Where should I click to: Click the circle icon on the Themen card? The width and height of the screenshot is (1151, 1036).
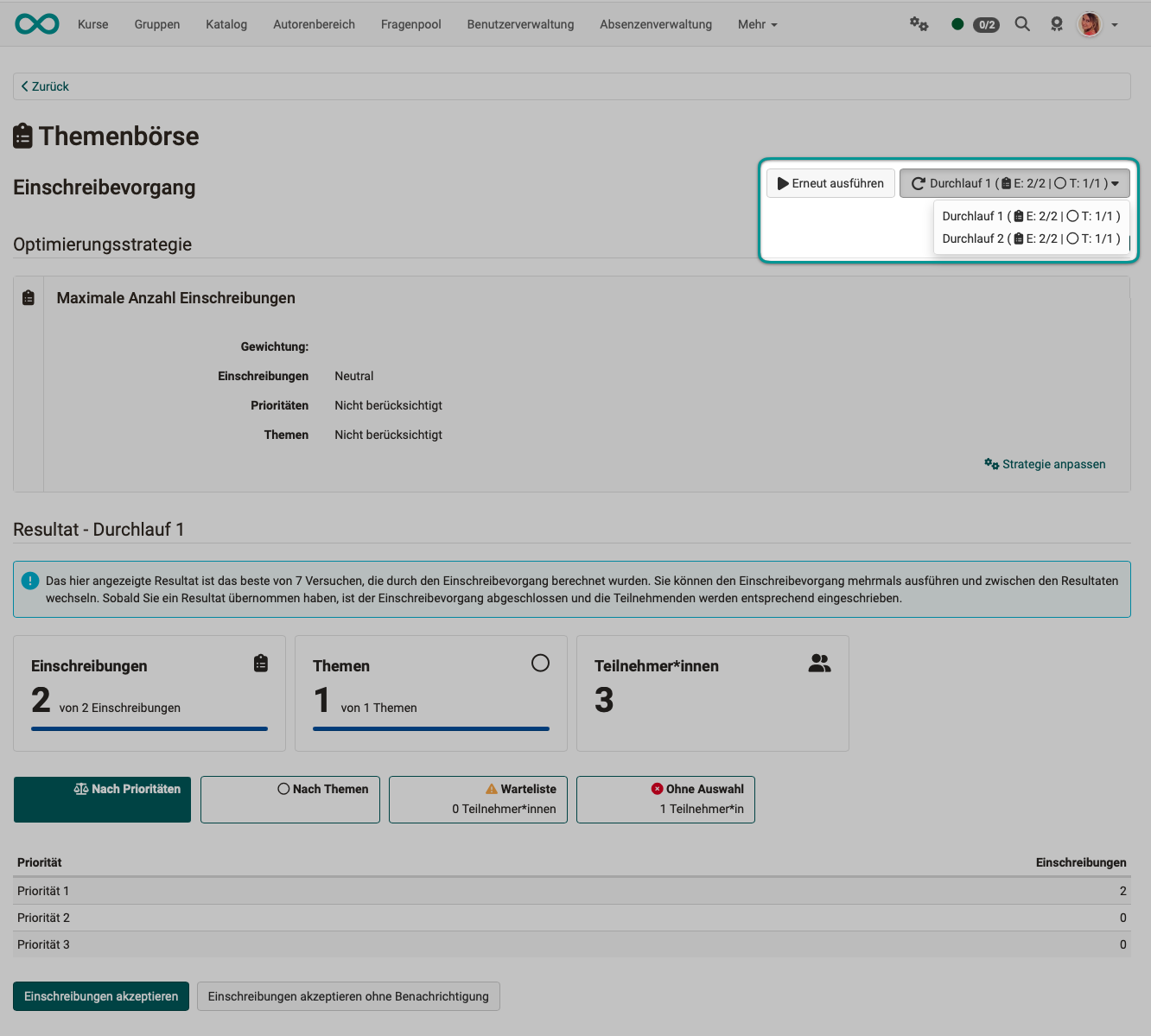click(541, 663)
